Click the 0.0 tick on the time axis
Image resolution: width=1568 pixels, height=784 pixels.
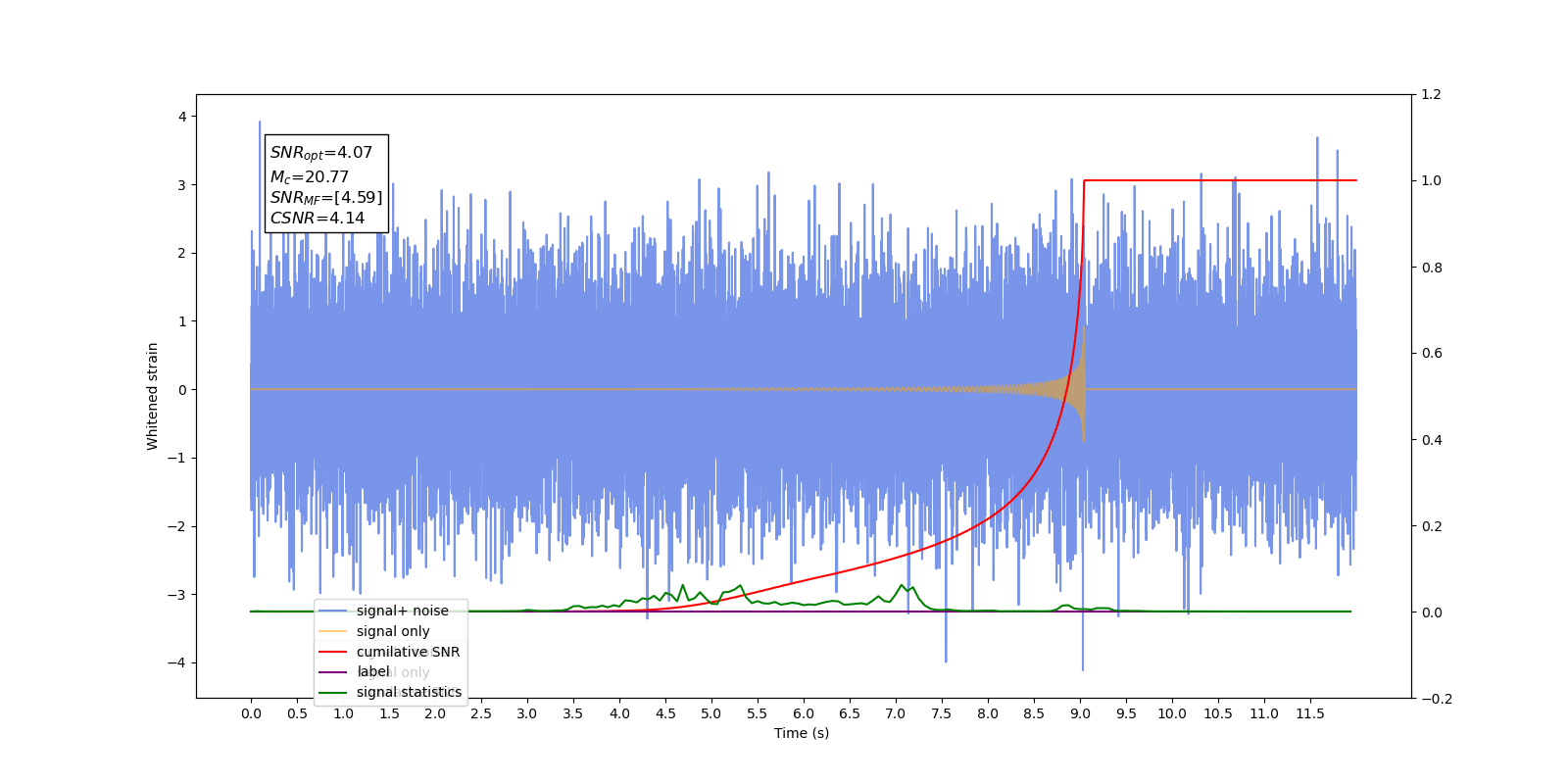[251, 713]
